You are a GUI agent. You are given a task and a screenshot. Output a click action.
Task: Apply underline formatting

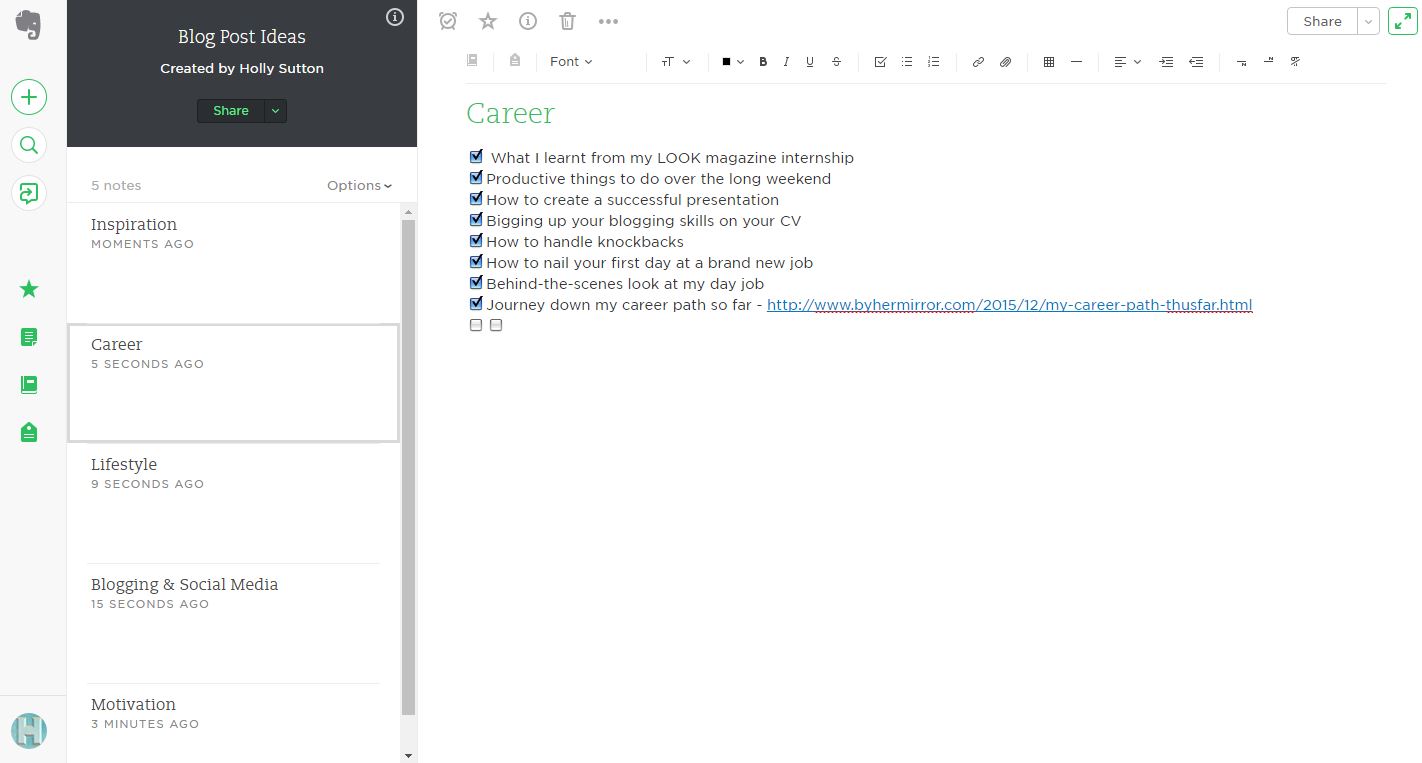coord(809,62)
